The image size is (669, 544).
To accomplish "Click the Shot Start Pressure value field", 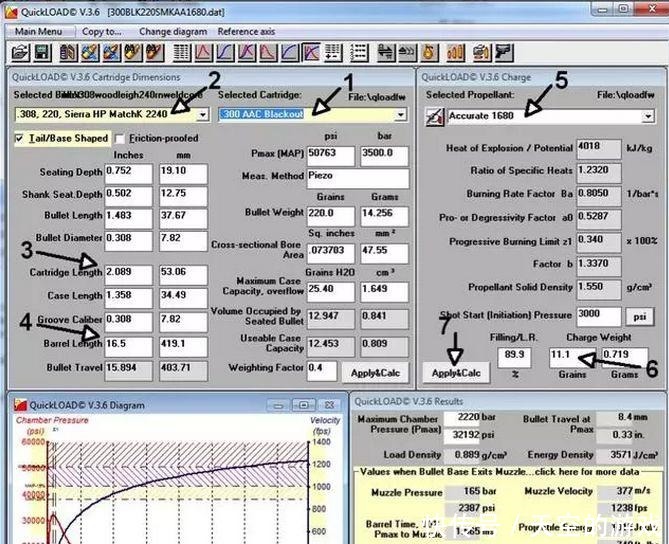I will click(599, 317).
